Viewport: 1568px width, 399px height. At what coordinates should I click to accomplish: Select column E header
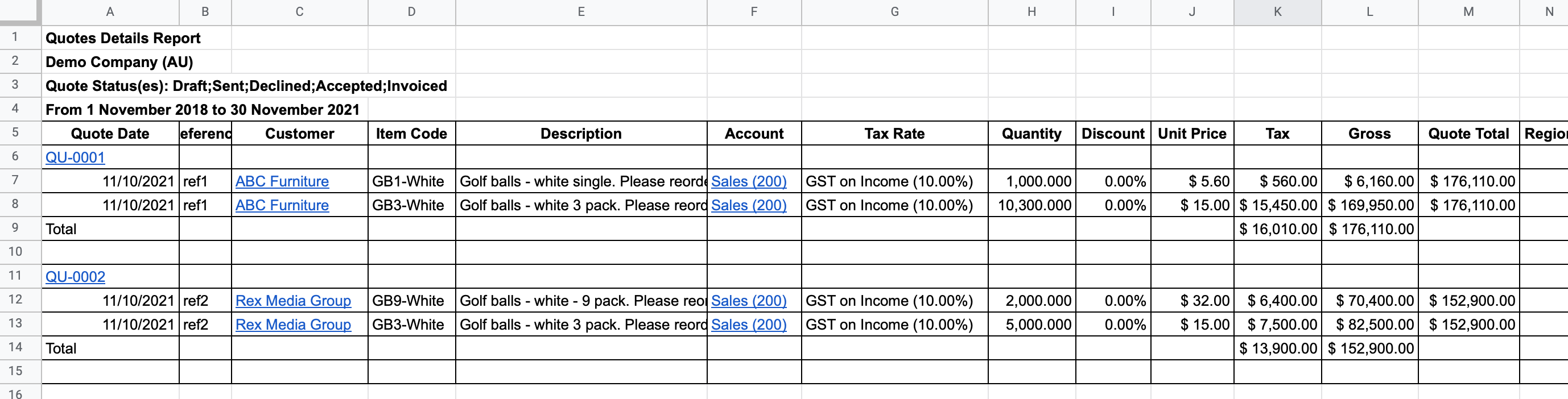(581, 11)
